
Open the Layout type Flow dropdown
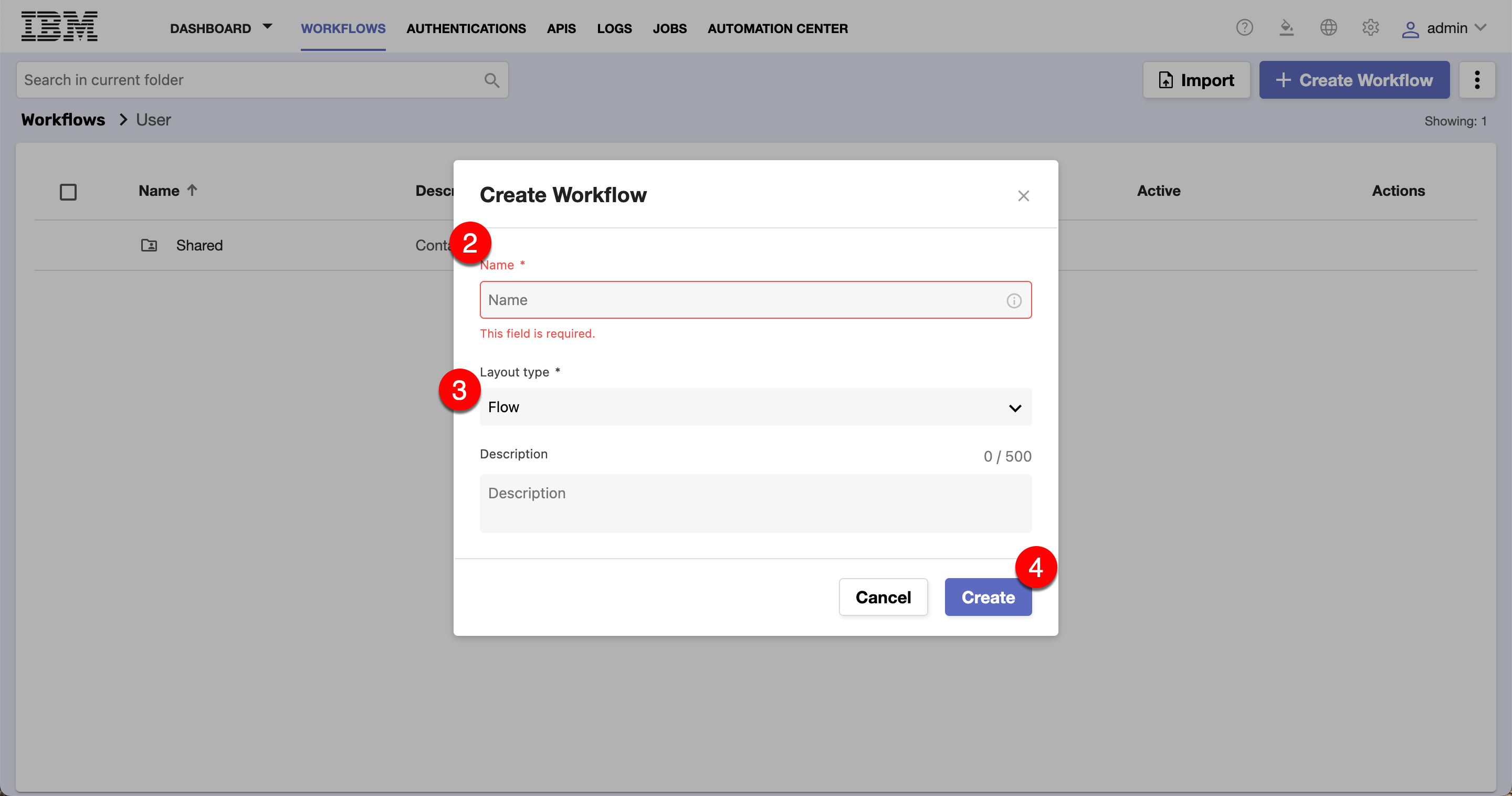tap(755, 407)
